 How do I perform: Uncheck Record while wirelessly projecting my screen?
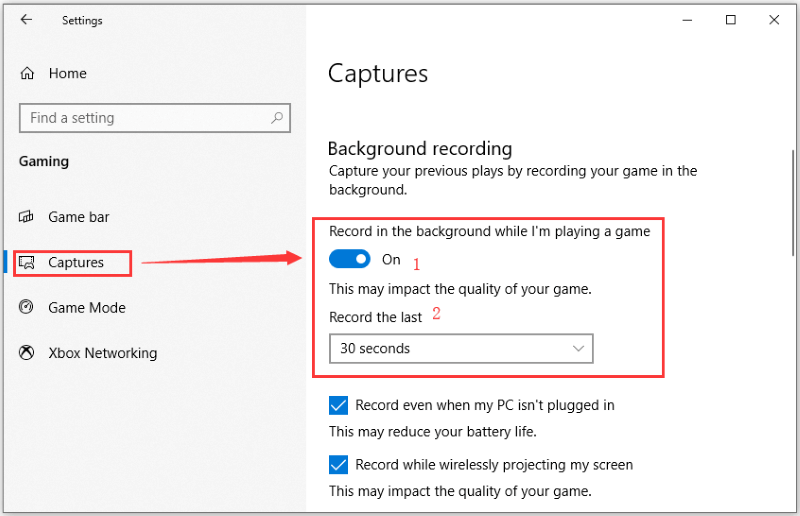339,465
